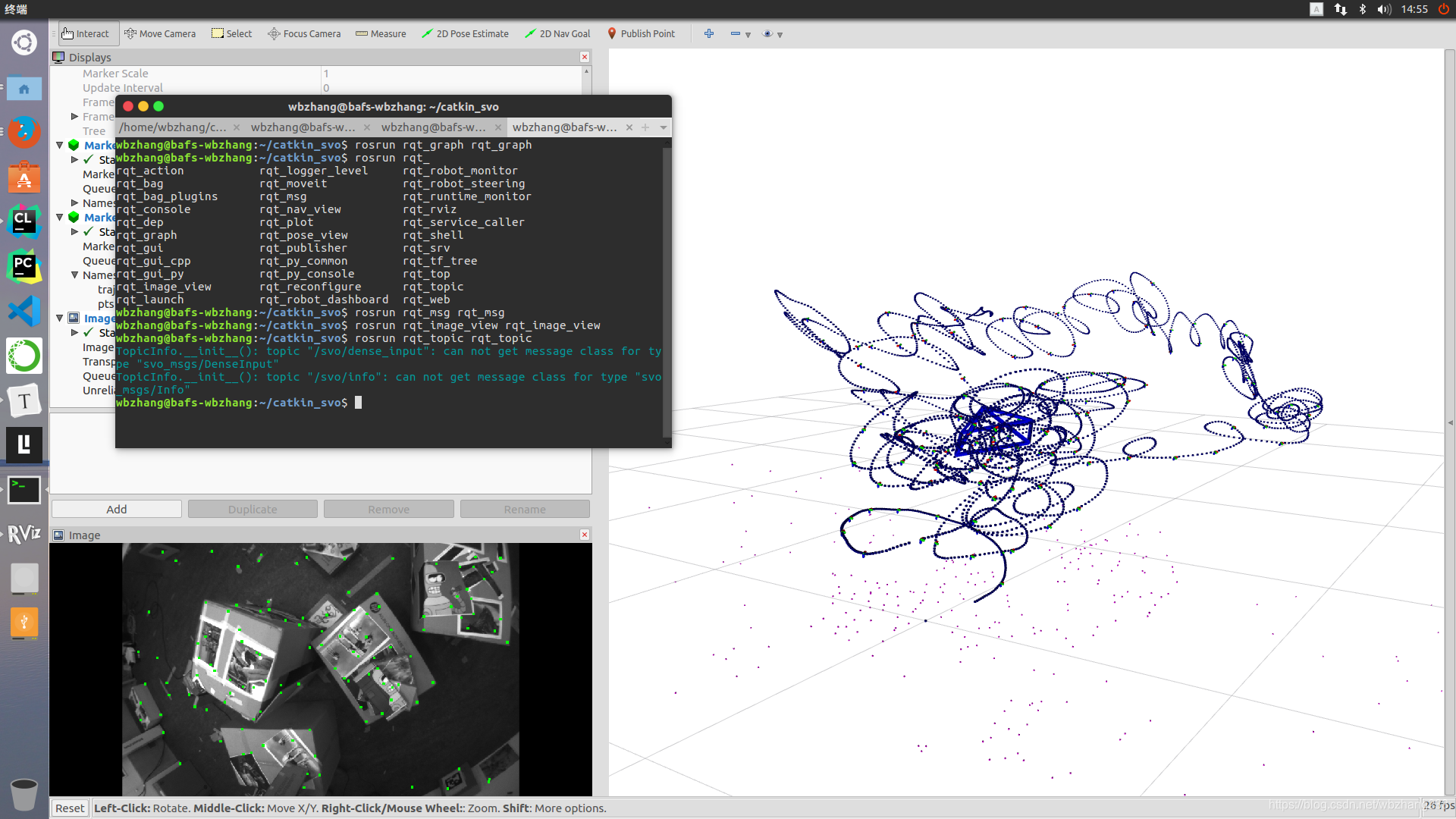Collapse the first Marker tree item
Screen dimensions: 1456x819
(60, 145)
